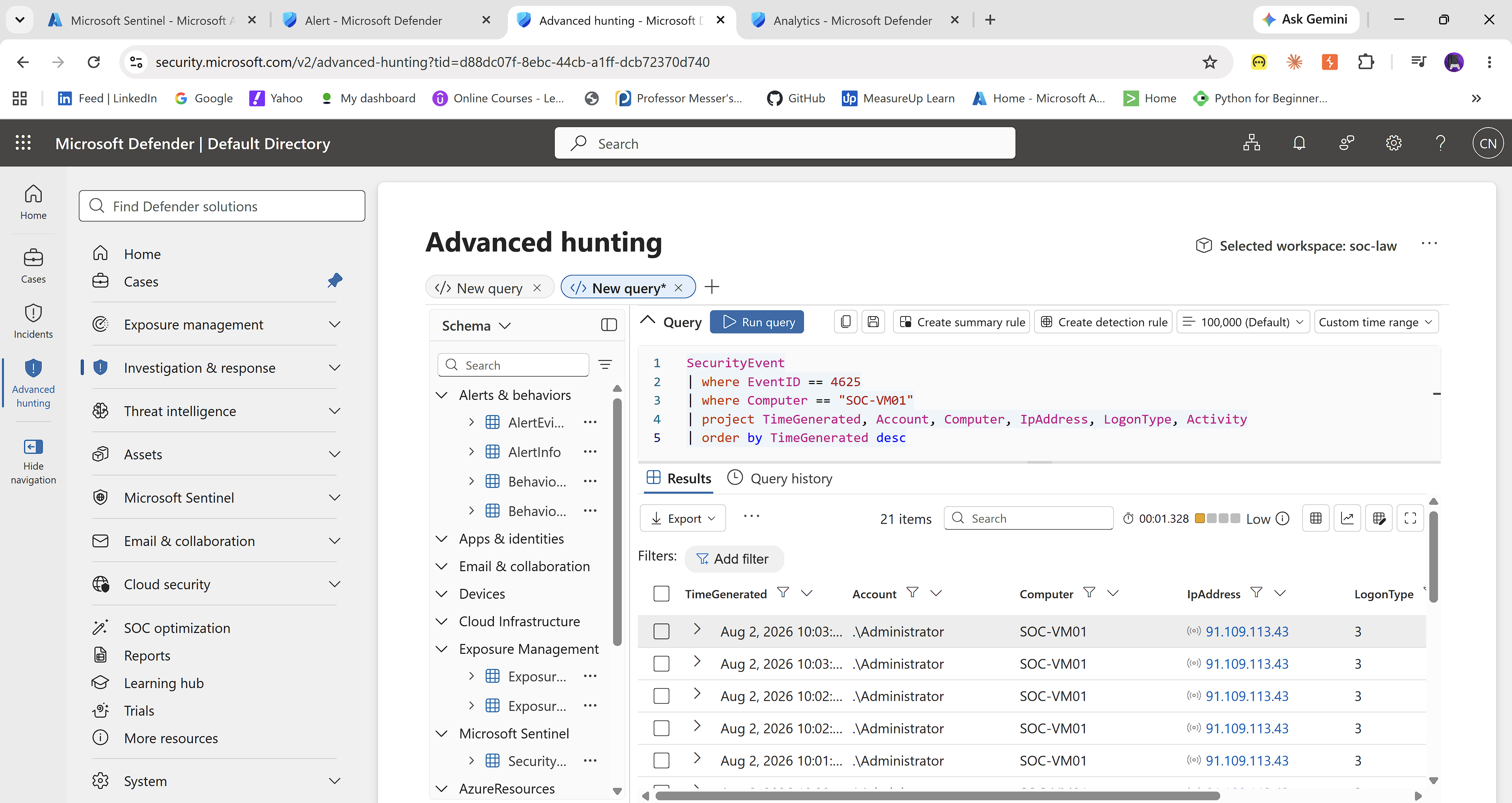Open the settings gear in Defender header
The height and width of the screenshot is (803, 1512).
click(1393, 142)
